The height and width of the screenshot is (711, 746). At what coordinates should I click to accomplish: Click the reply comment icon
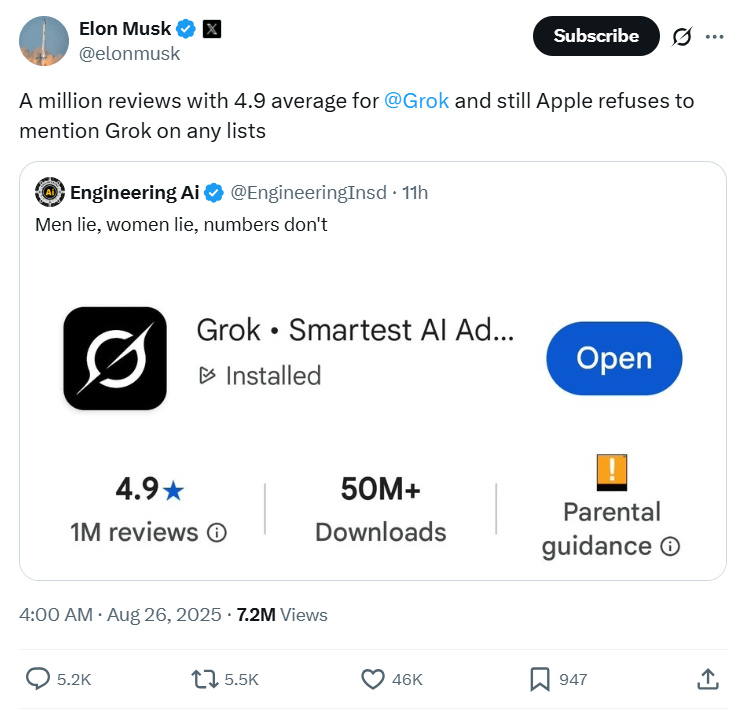click(x=38, y=679)
